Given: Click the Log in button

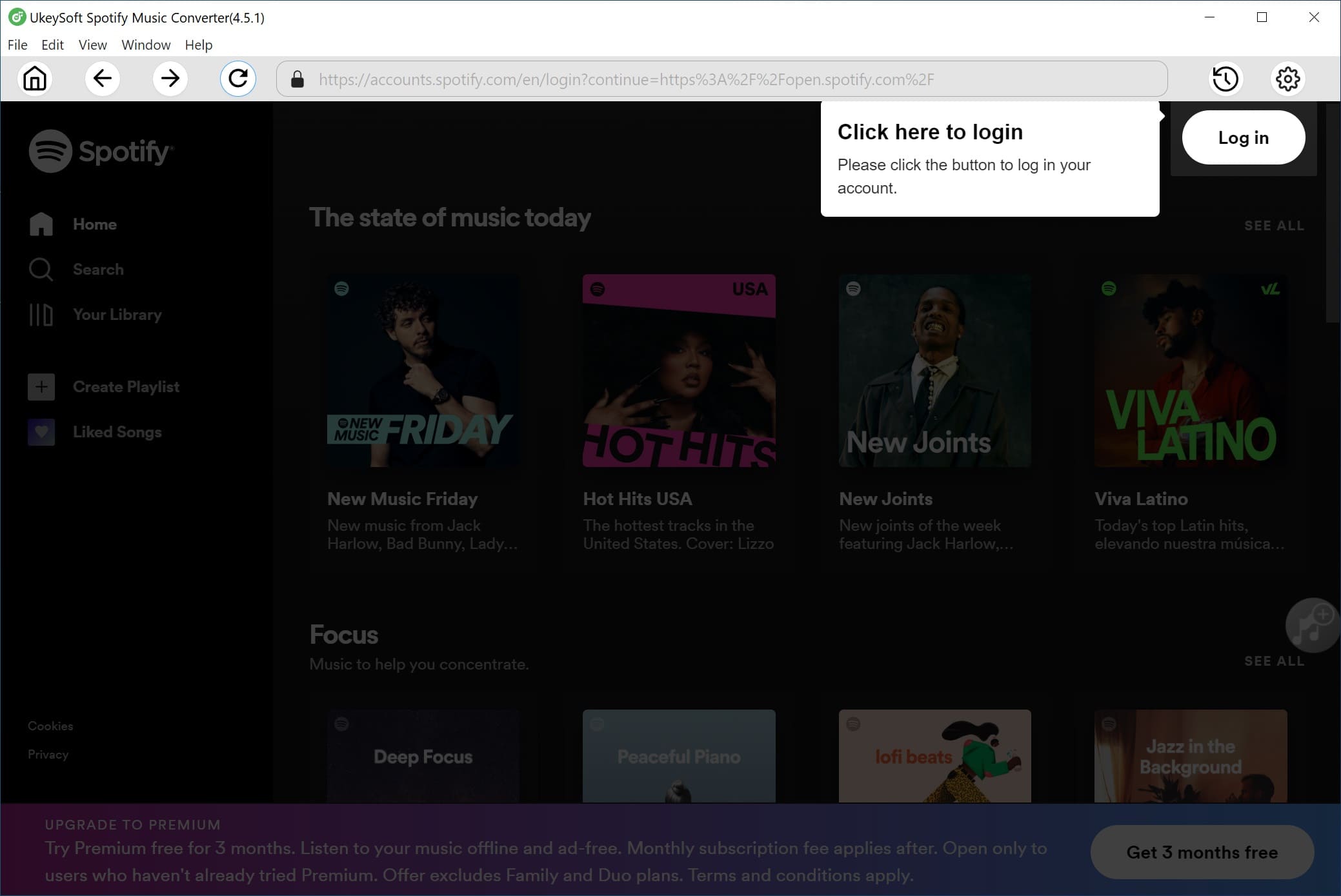Looking at the screenshot, I should click(1244, 139).
